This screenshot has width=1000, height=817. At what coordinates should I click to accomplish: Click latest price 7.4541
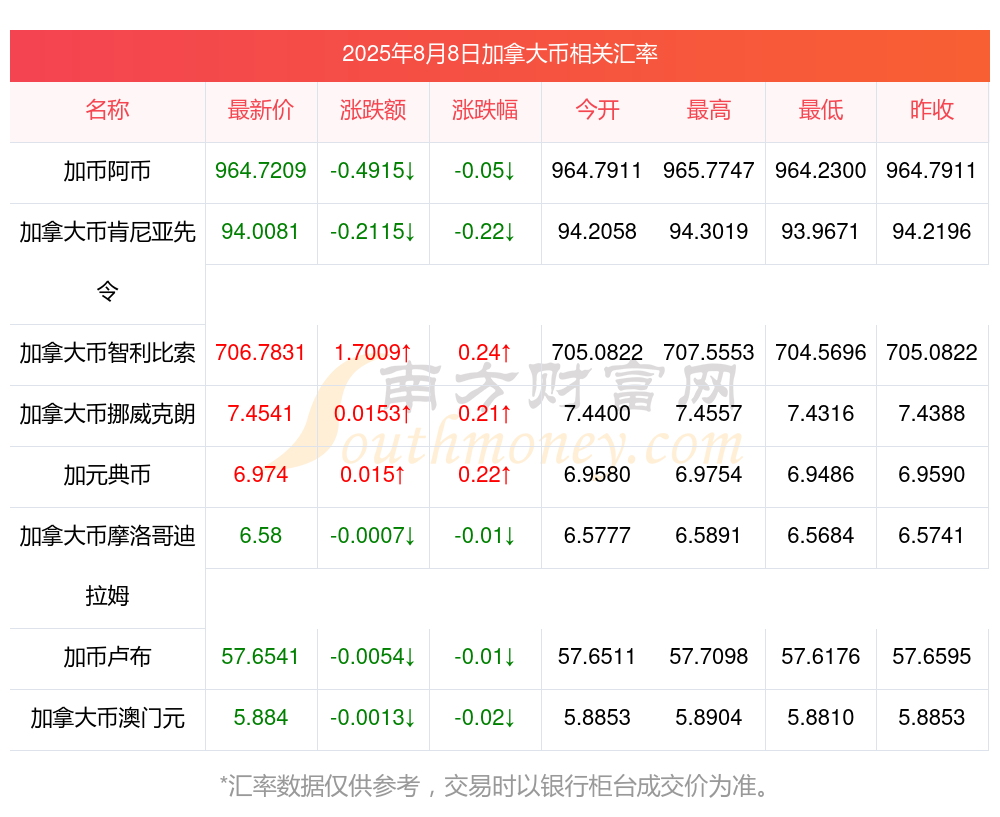click(261, 413)
